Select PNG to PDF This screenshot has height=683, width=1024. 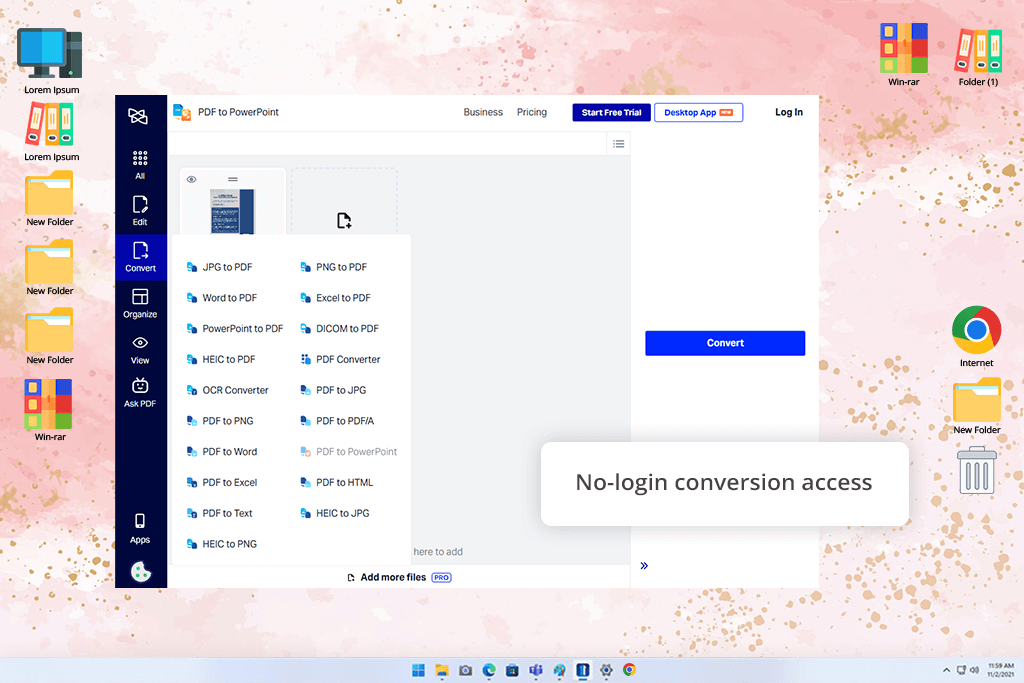coord(334,267)
